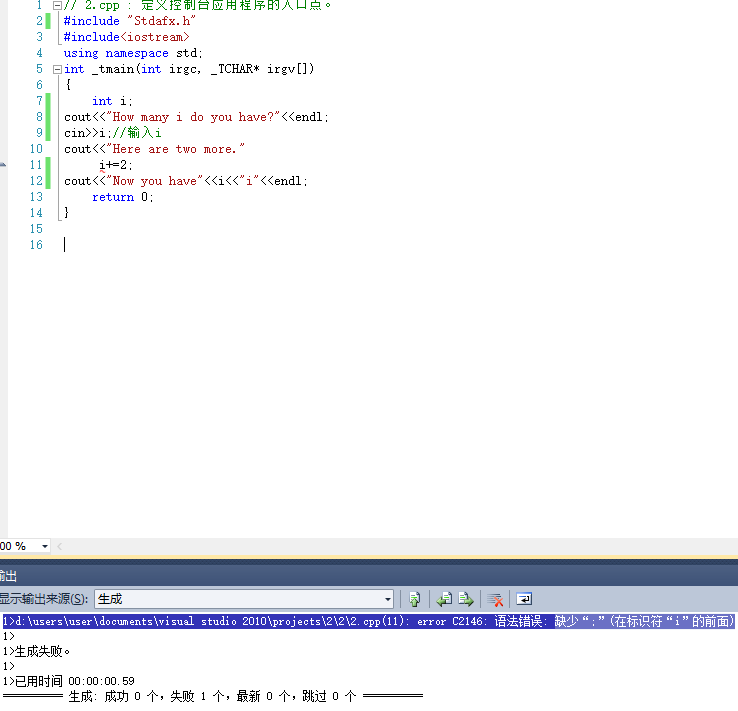The image size is (738, 711).
Task: Collapse the _tmain function at line 5
Action: click(x=57, y=70)
